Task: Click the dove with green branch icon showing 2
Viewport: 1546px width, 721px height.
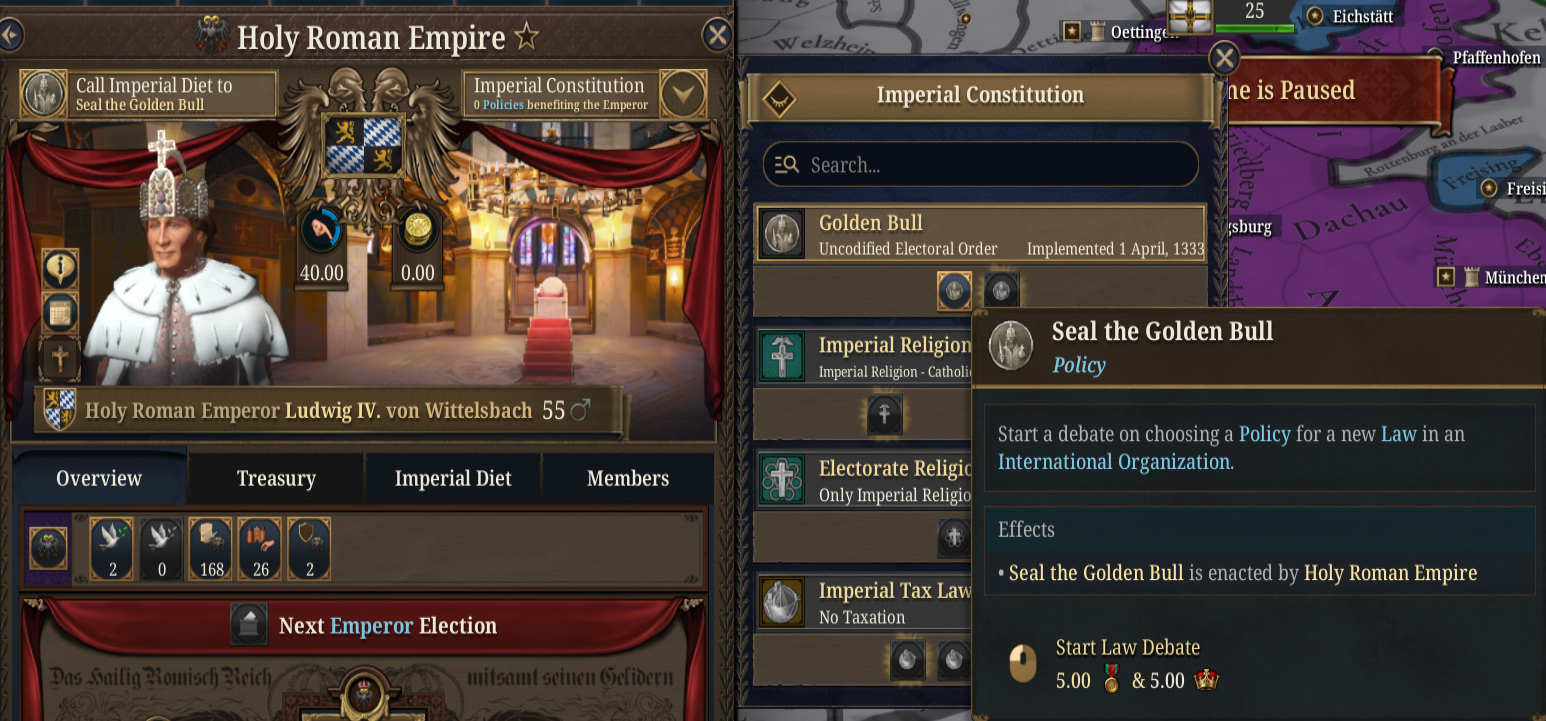Action: (x=111, y=548)
